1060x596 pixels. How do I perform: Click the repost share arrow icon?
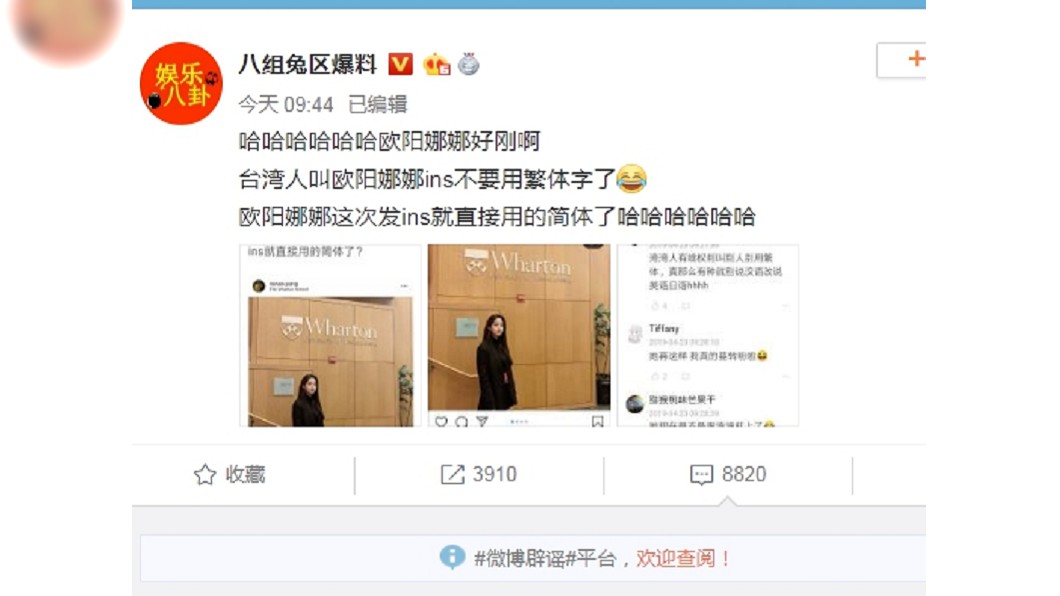452,474
